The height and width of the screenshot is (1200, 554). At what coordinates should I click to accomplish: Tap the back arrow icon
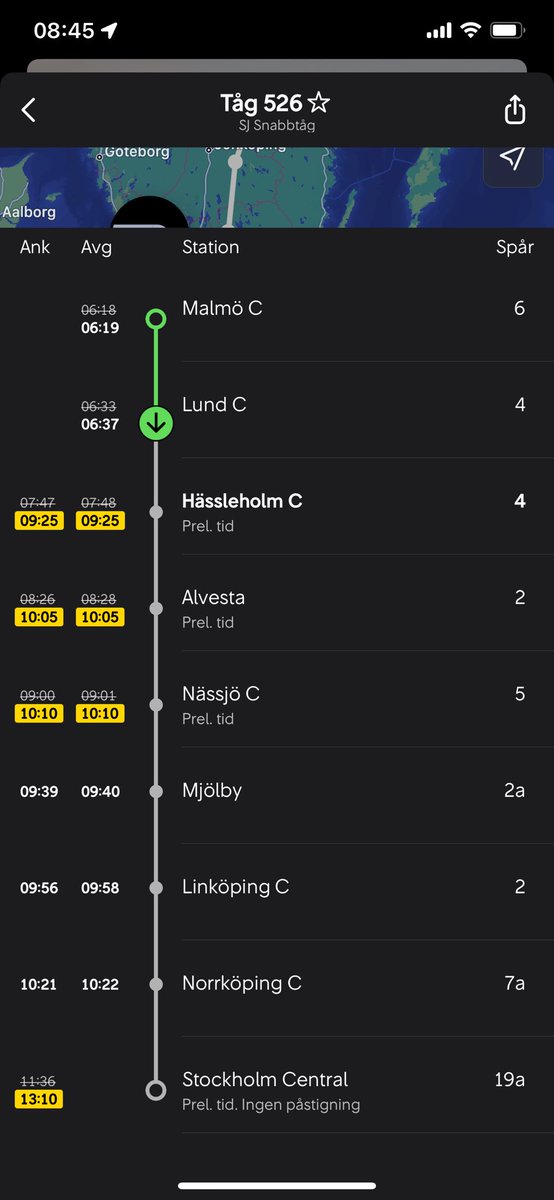click(x=29, y=110)
